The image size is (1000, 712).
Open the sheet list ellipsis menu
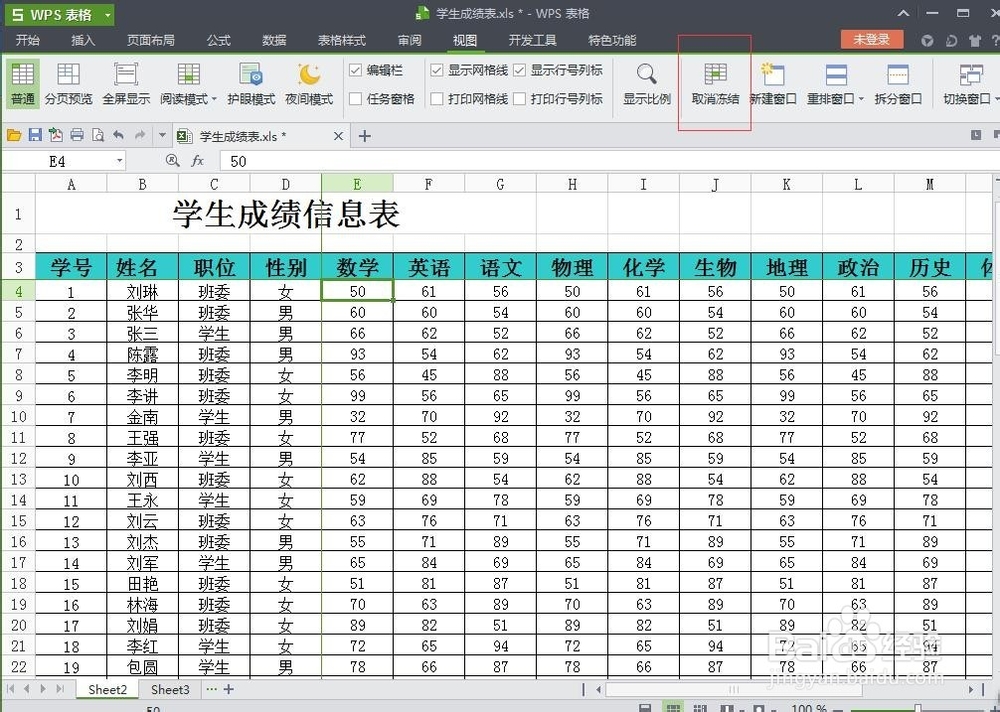[x=212, y=689]
